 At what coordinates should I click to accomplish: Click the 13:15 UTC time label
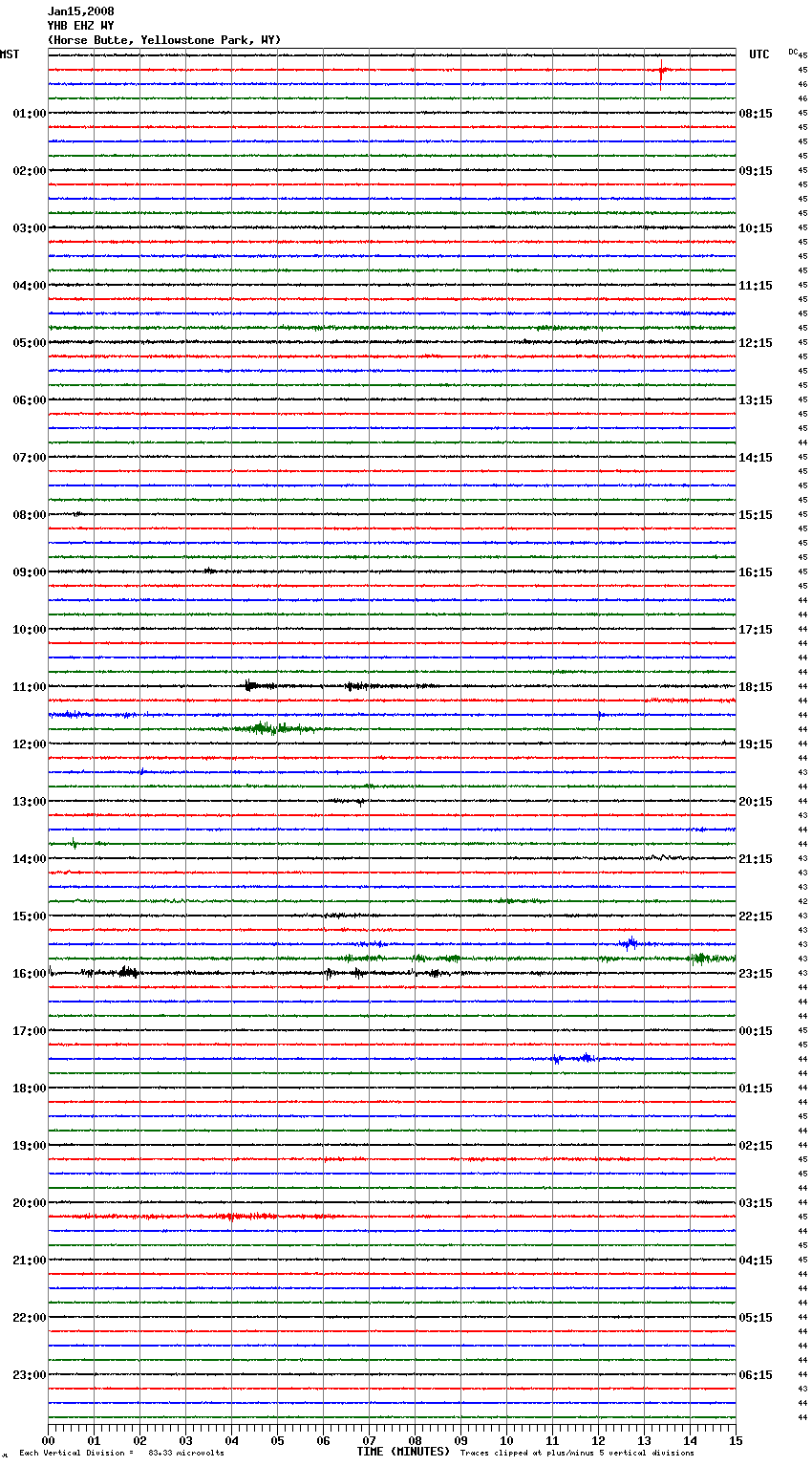point(756,400)
